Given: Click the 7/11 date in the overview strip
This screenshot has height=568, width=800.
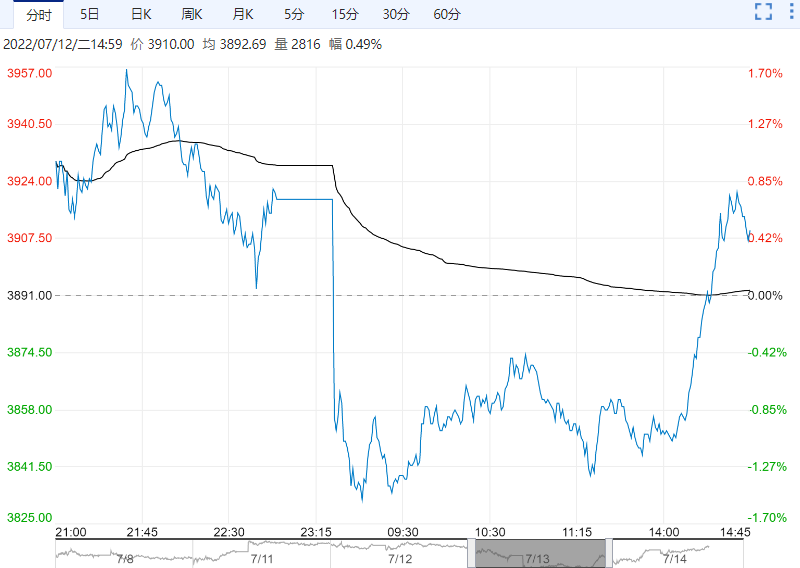Looking at the screenshot, I should 262,559.
